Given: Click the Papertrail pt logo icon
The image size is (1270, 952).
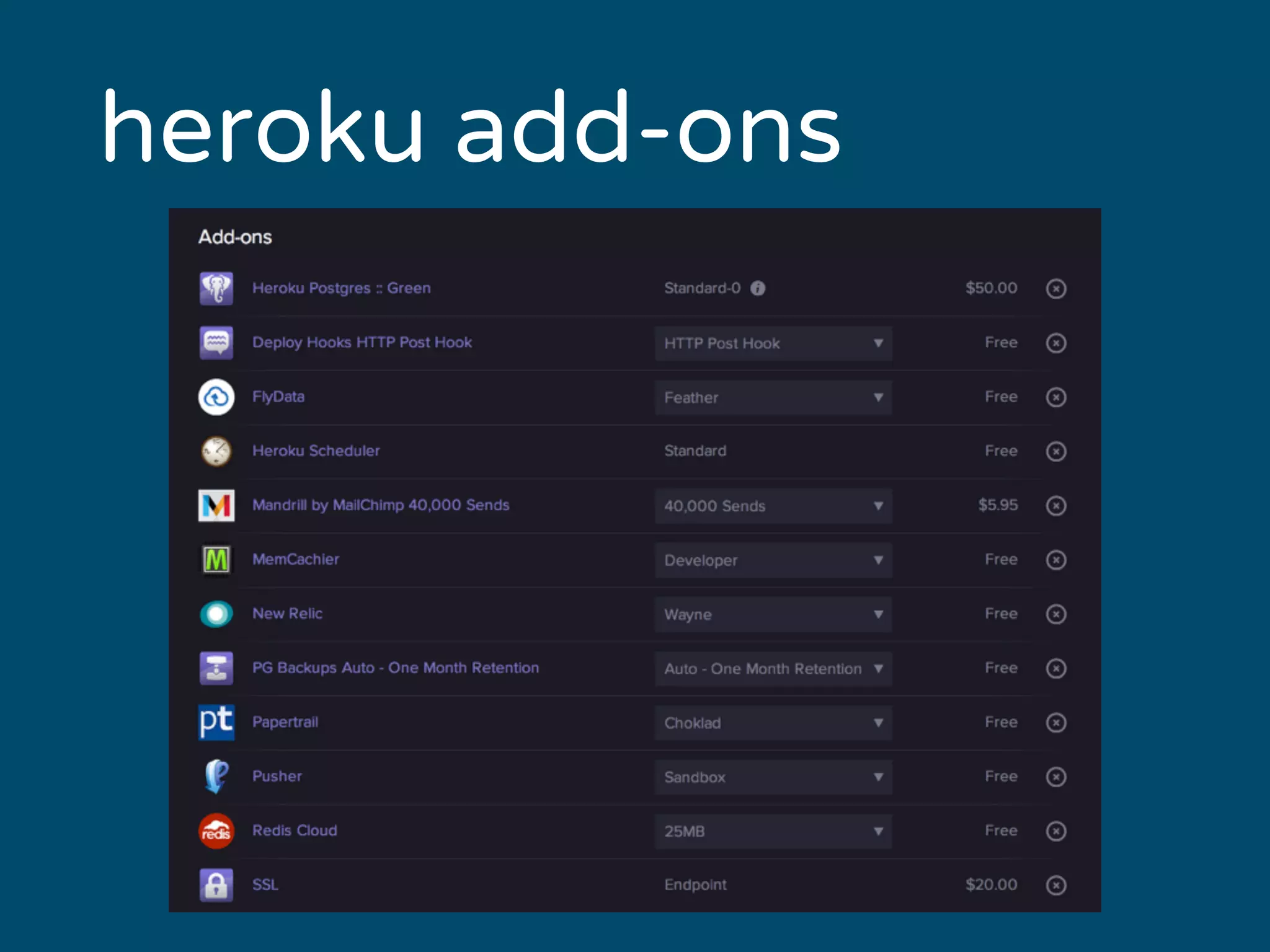Looking at the screenshot, I should point(216,722).
